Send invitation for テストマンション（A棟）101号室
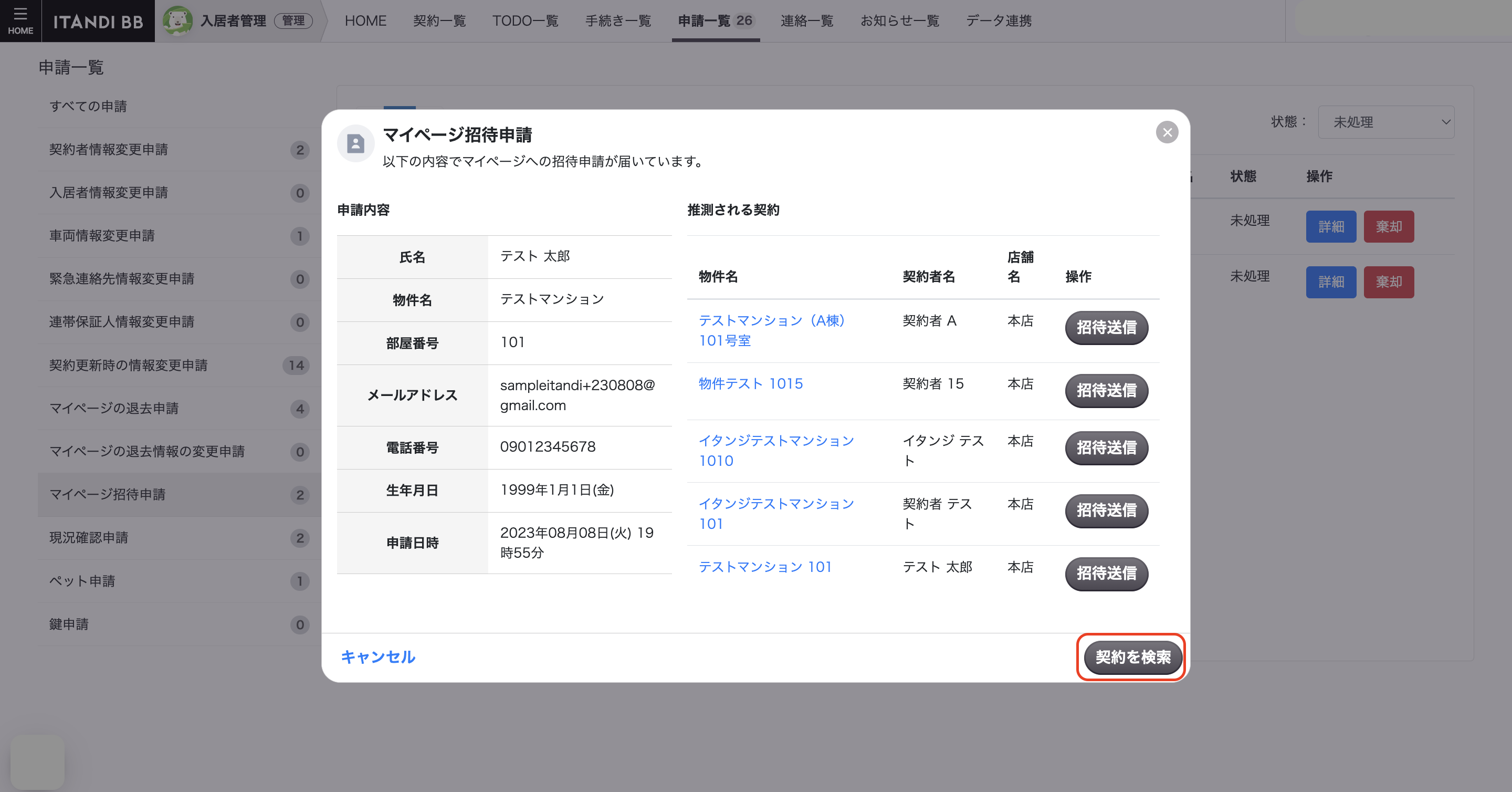The image size is (1512, 792). point(1106,328)
